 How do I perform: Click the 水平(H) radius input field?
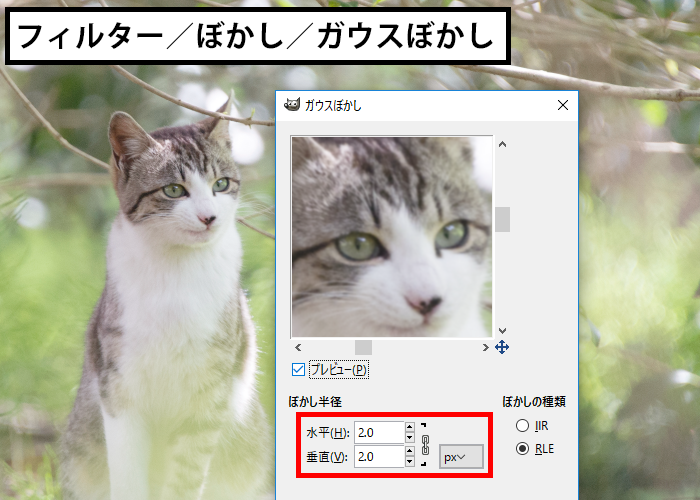[379, 433]
